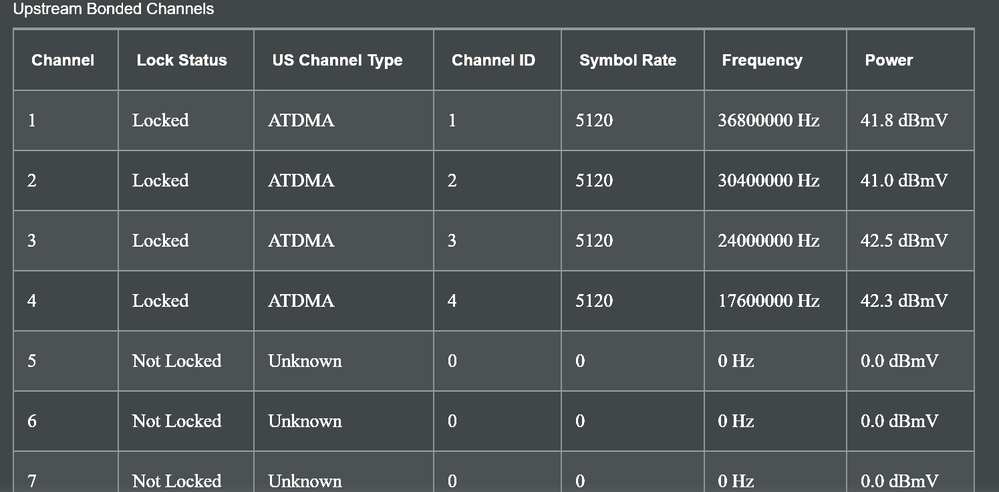This screenshot has height=492, width=999.
Task: Click the 30400000 Hz frequency value
Action: tap(768, 181)
